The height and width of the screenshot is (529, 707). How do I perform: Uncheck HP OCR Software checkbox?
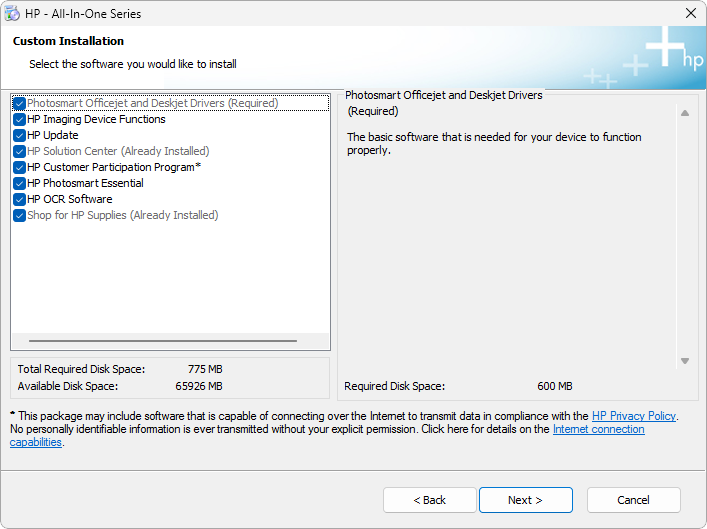19,199
